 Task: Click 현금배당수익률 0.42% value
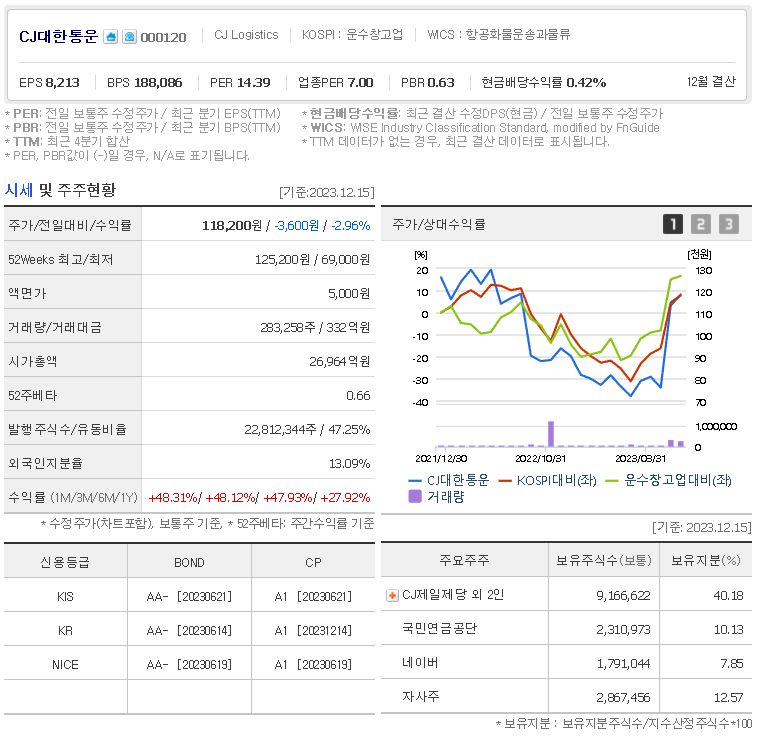pyautogui.click(x=543, y=82)
